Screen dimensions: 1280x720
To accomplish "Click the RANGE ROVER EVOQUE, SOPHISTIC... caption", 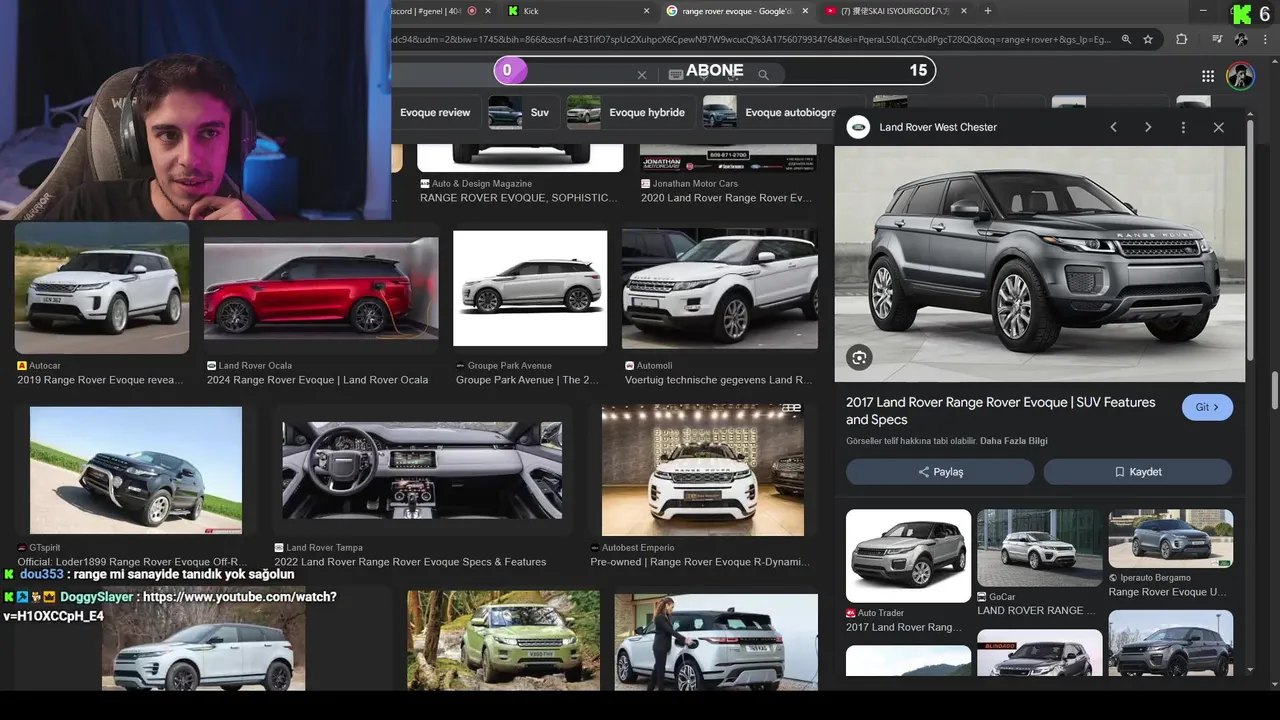I will (519, 198).
